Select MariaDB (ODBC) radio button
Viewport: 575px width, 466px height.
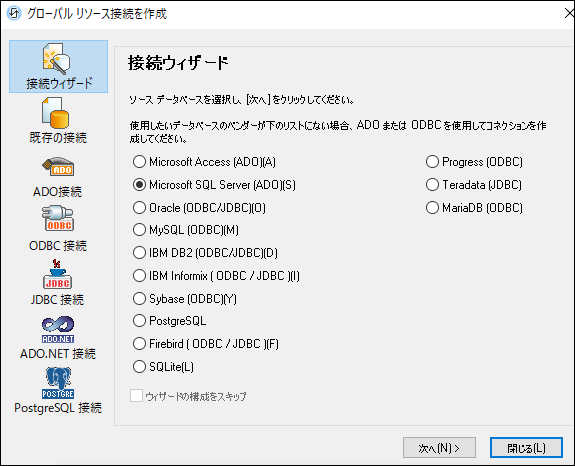click(433, 208)
